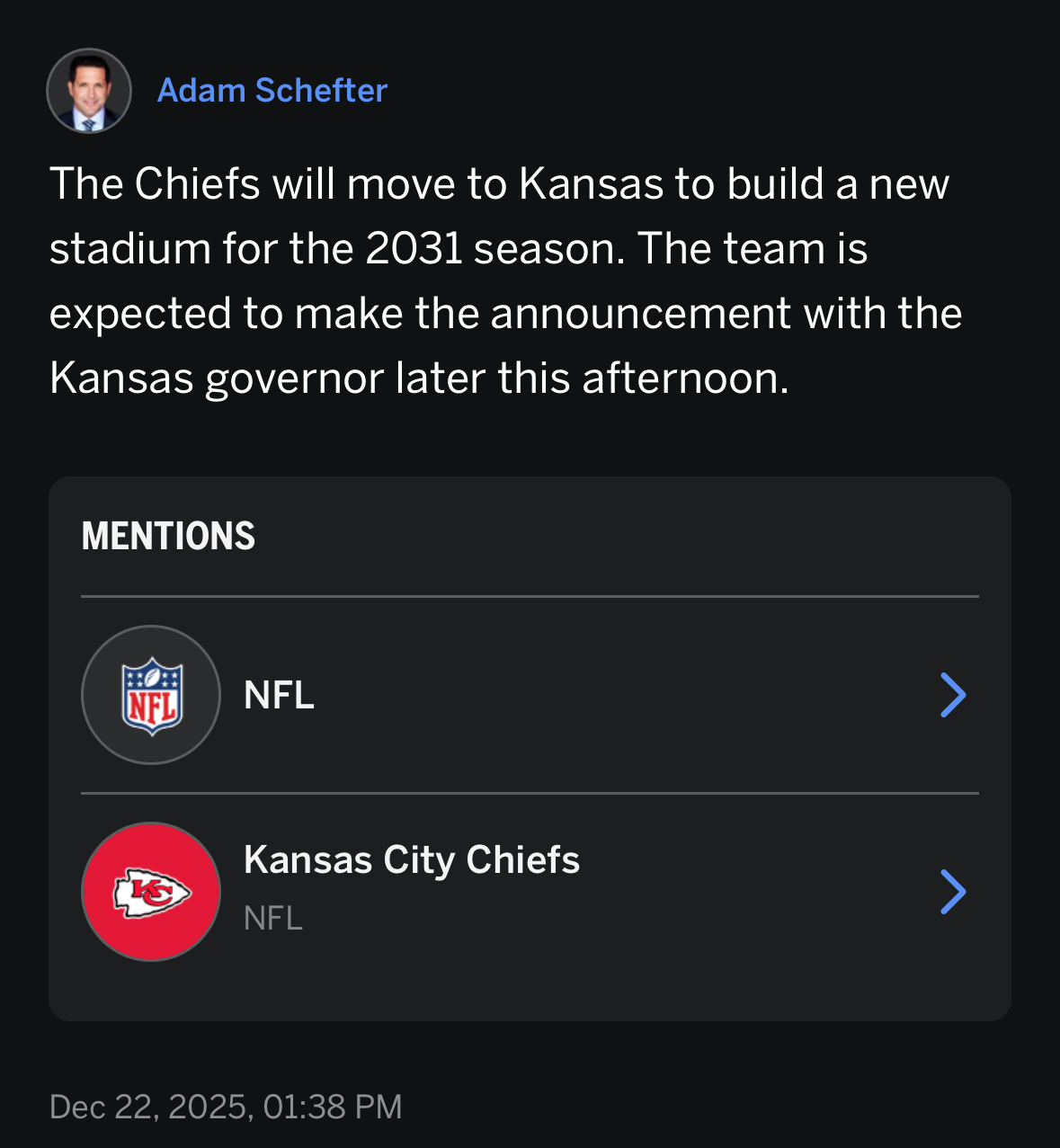
Task: Click the divider between NFL and Chiefs rows
Action: tap(530, 793)
